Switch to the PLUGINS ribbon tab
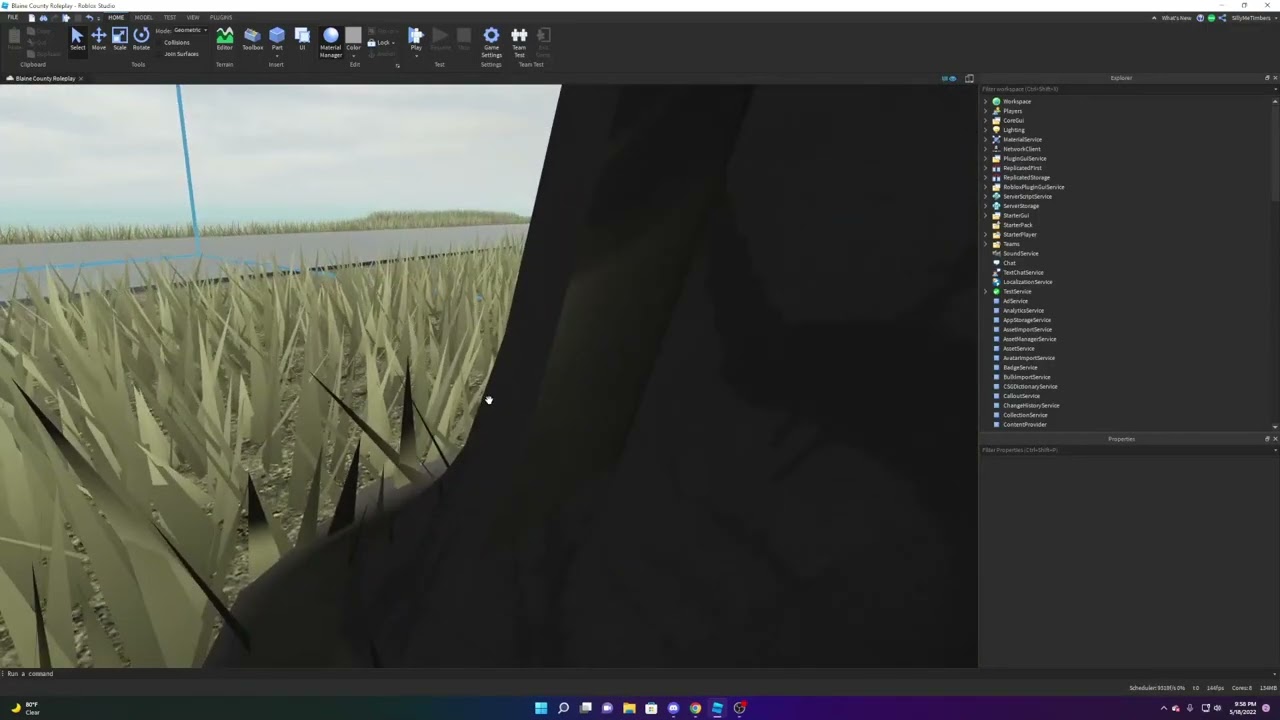Screen dimensions: 1280x720 point(221,17)
